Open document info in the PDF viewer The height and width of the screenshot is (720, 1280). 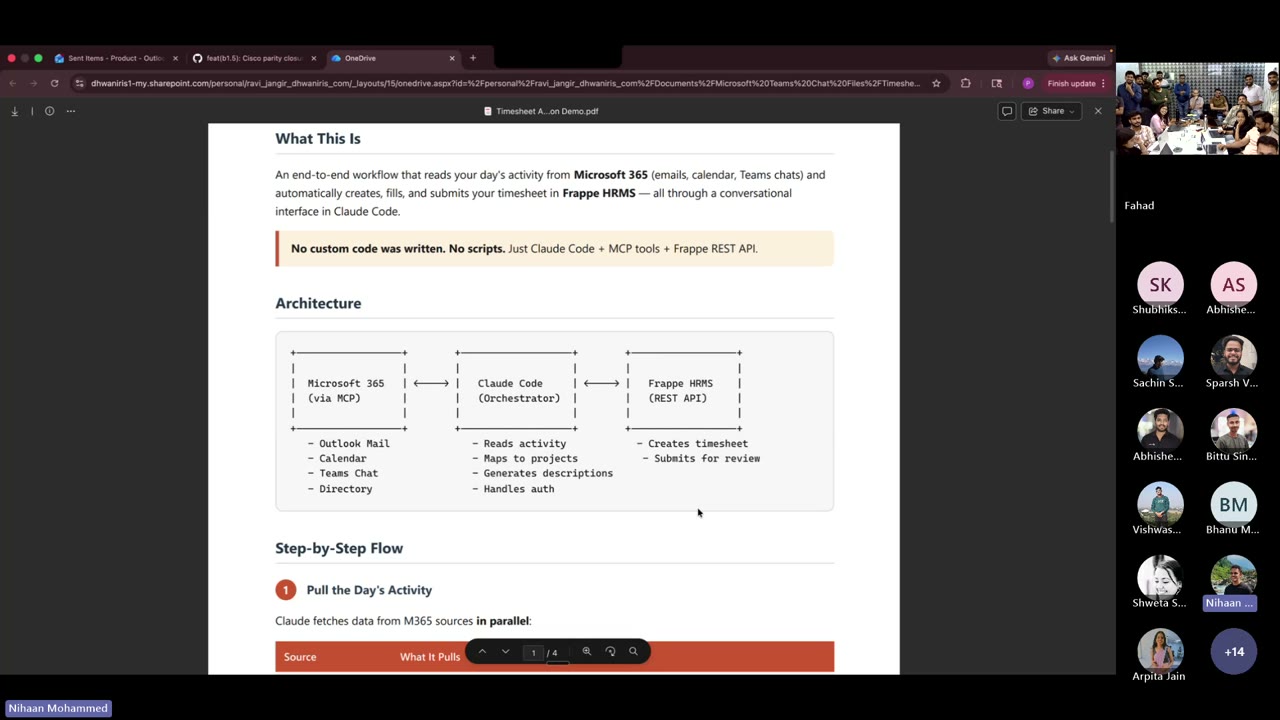(49, 111)
